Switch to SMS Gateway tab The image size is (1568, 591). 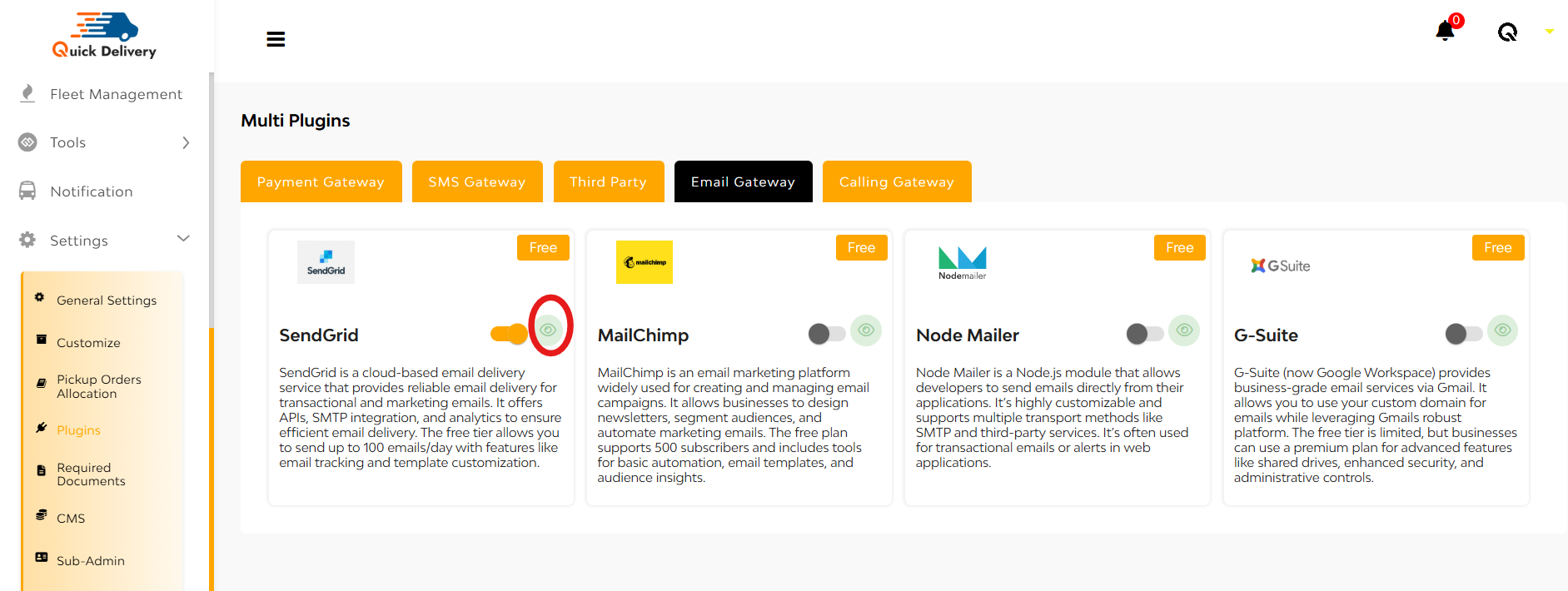point(477,181)
